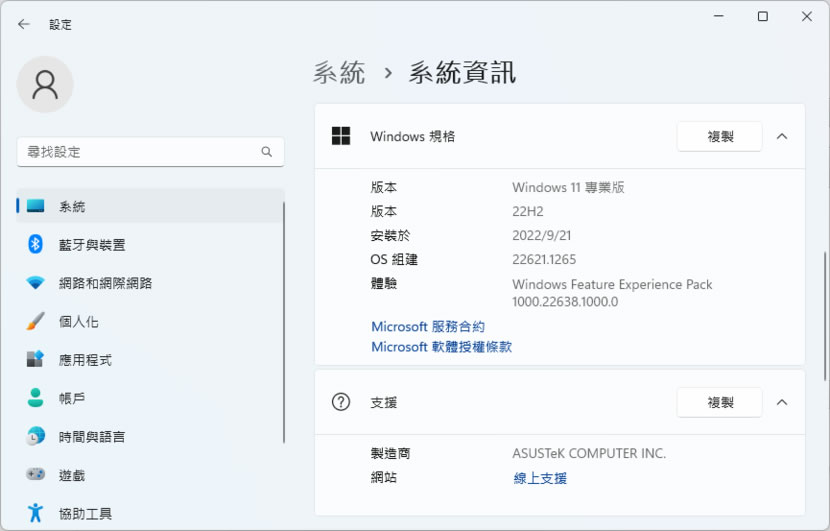Viewport: 830px width, 531px height.
Task: Click the sidebar navigation scrollbar
Action: coord(284,322)
